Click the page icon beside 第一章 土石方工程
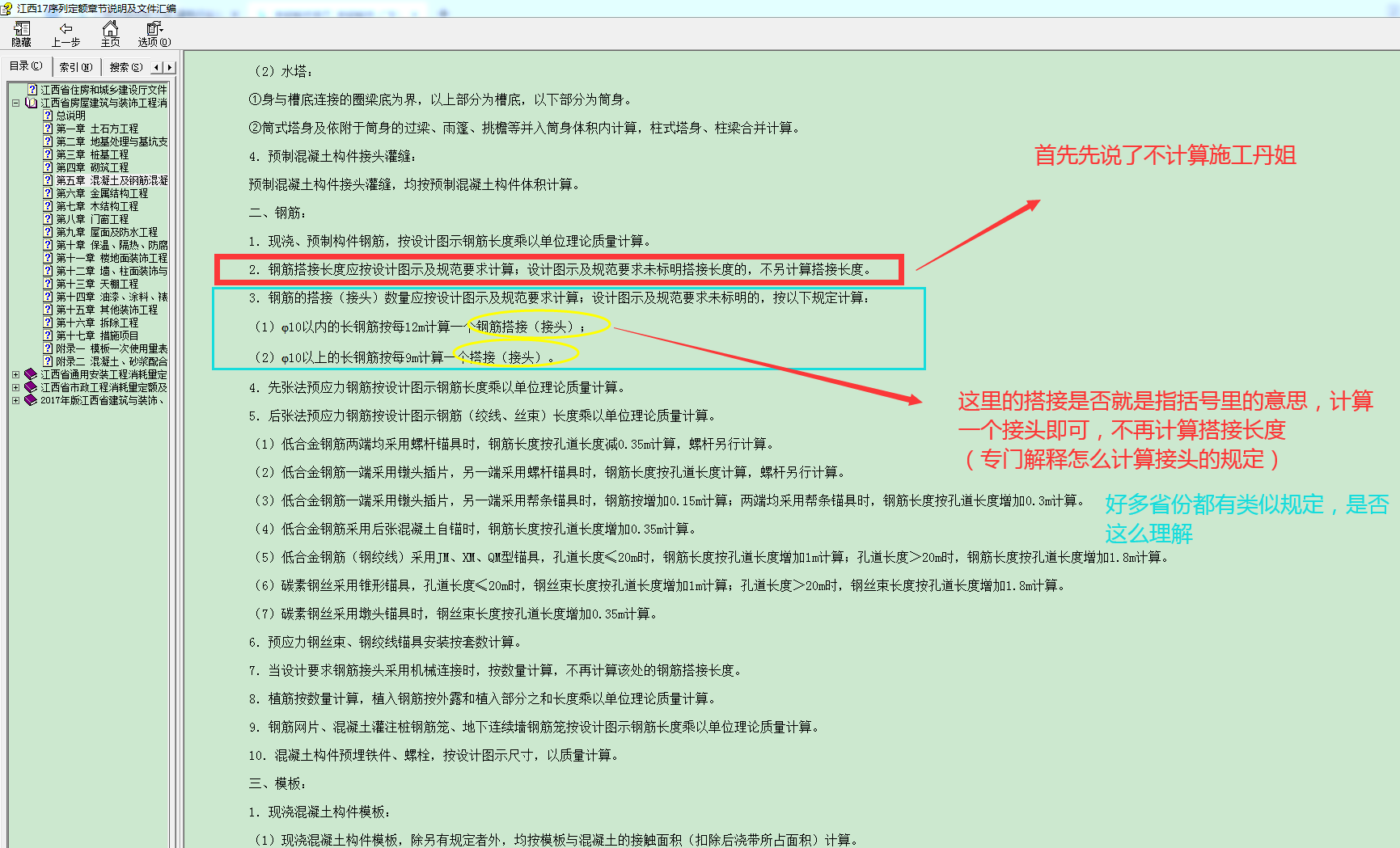Viewport: 1400px width, 848px height. [48, 129]
